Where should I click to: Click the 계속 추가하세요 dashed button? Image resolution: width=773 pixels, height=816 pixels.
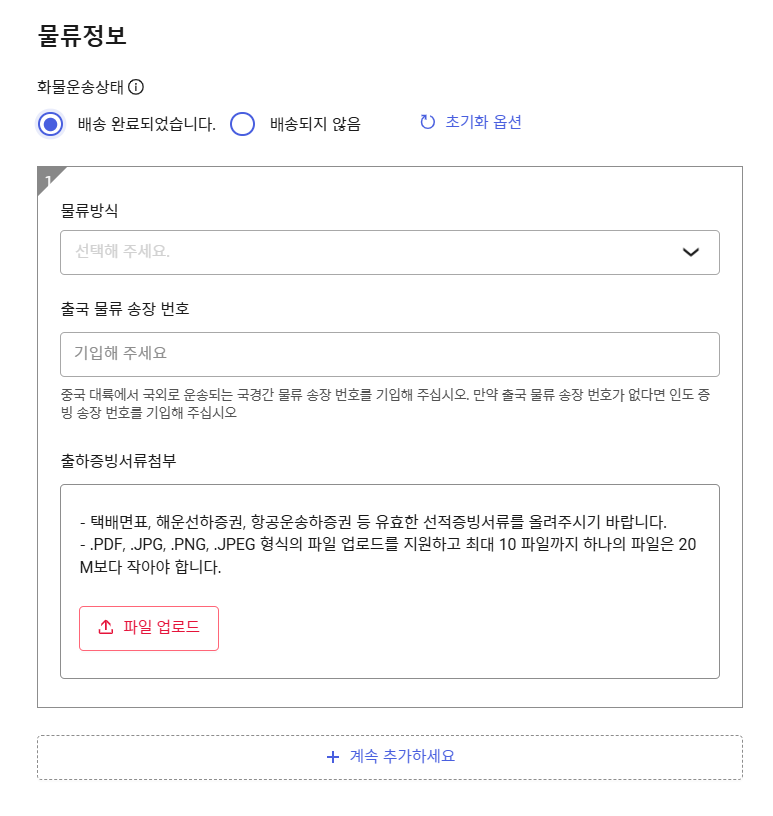389,757
